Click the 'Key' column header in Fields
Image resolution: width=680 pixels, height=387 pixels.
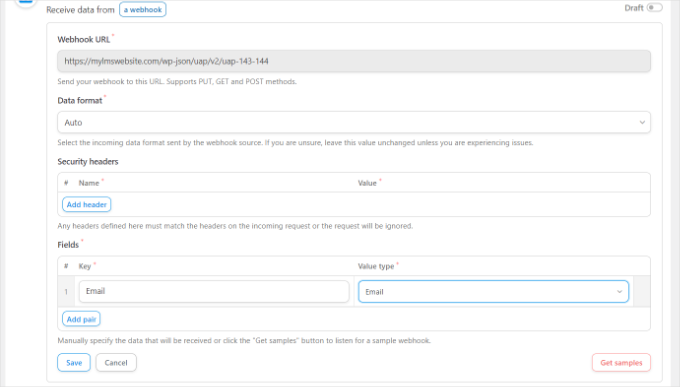85,266
